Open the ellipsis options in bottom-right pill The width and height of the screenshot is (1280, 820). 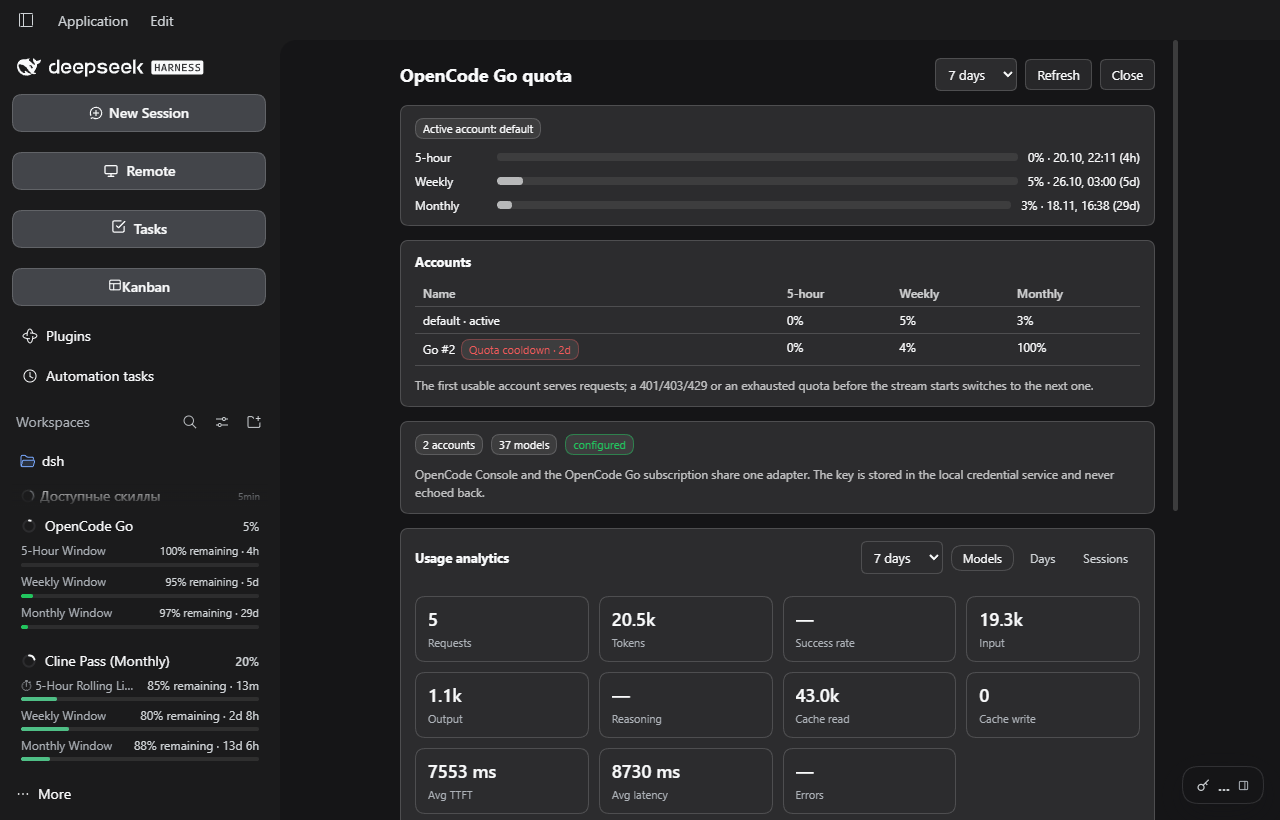(x=1224, y=787)
